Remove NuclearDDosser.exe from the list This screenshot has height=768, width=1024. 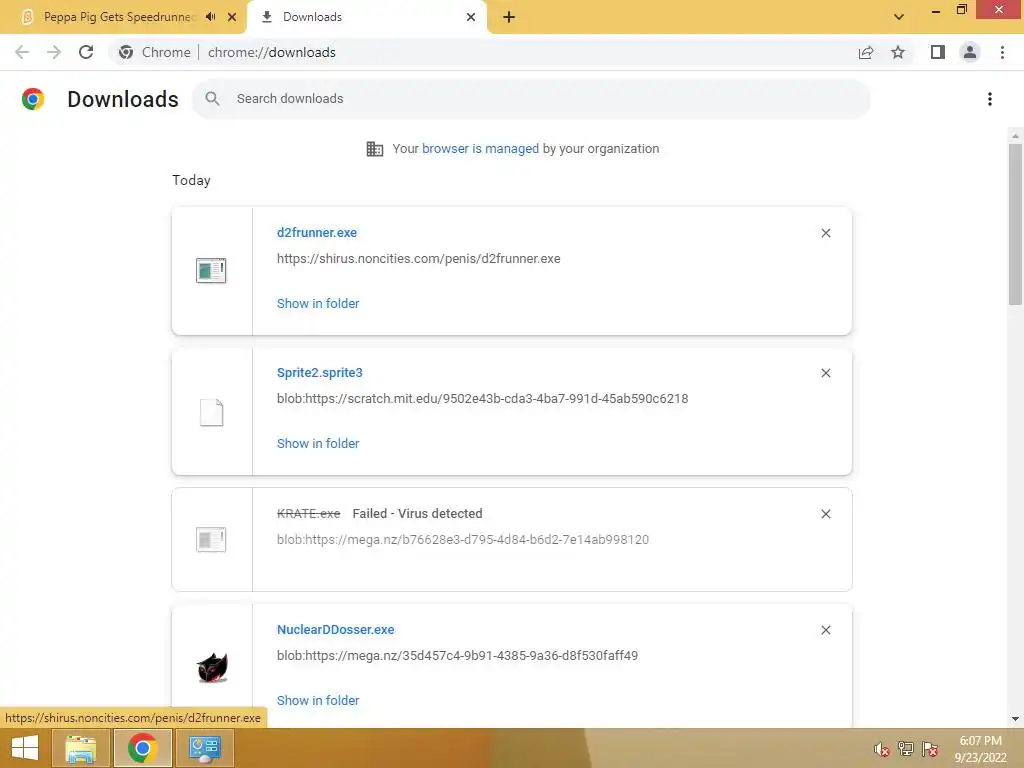click(x=825, y=630)
